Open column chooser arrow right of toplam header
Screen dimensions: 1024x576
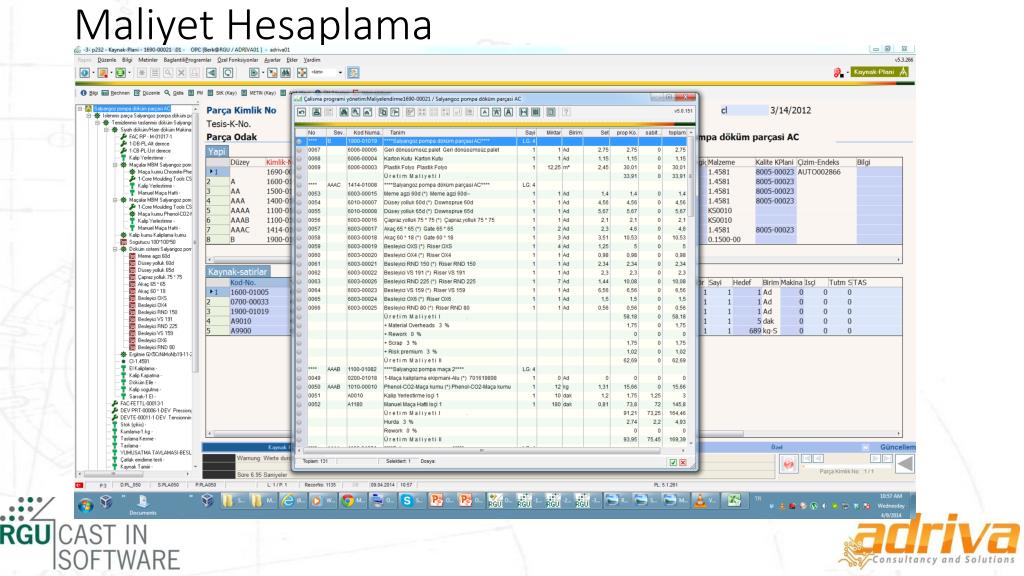click(691, 133)
